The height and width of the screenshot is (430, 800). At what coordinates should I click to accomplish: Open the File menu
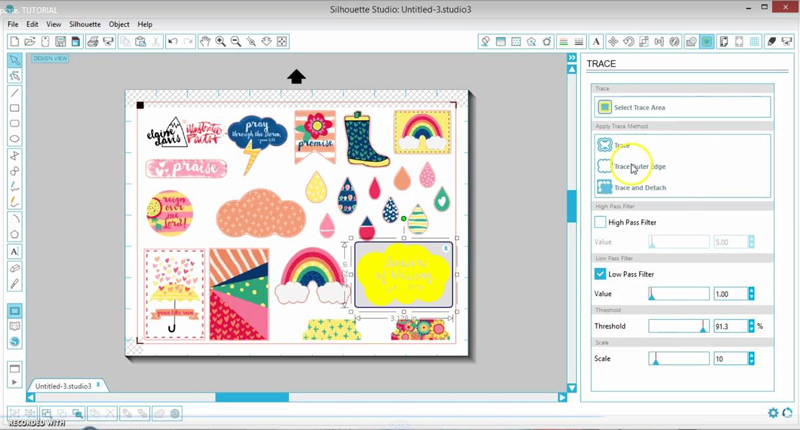13,24
